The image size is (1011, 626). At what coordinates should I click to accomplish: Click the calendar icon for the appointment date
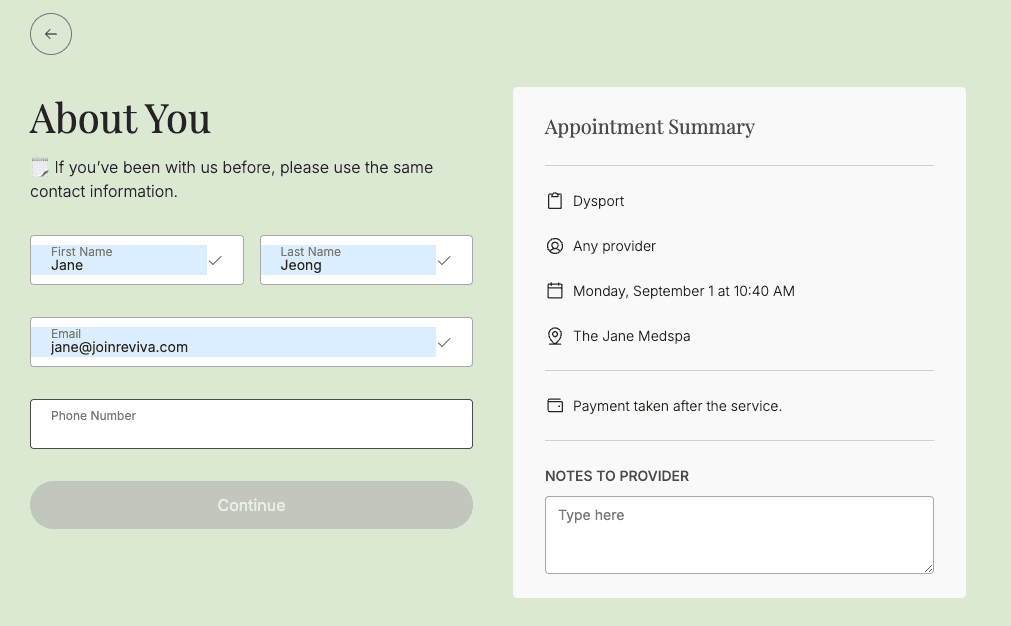555,290
